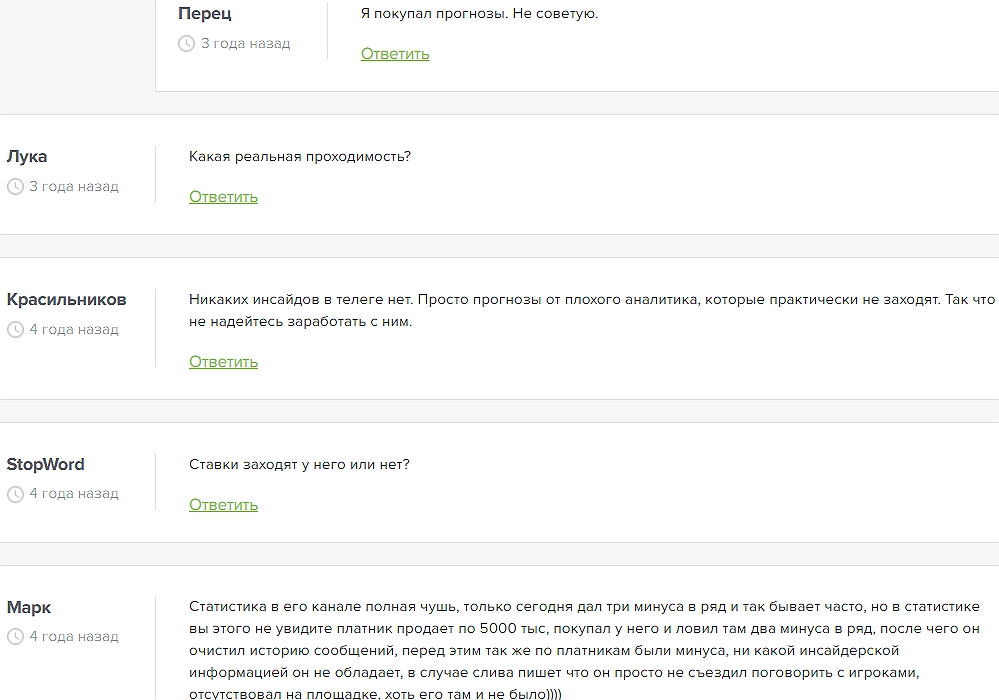Click the clock icon under Марк's name

coord(15,637)
